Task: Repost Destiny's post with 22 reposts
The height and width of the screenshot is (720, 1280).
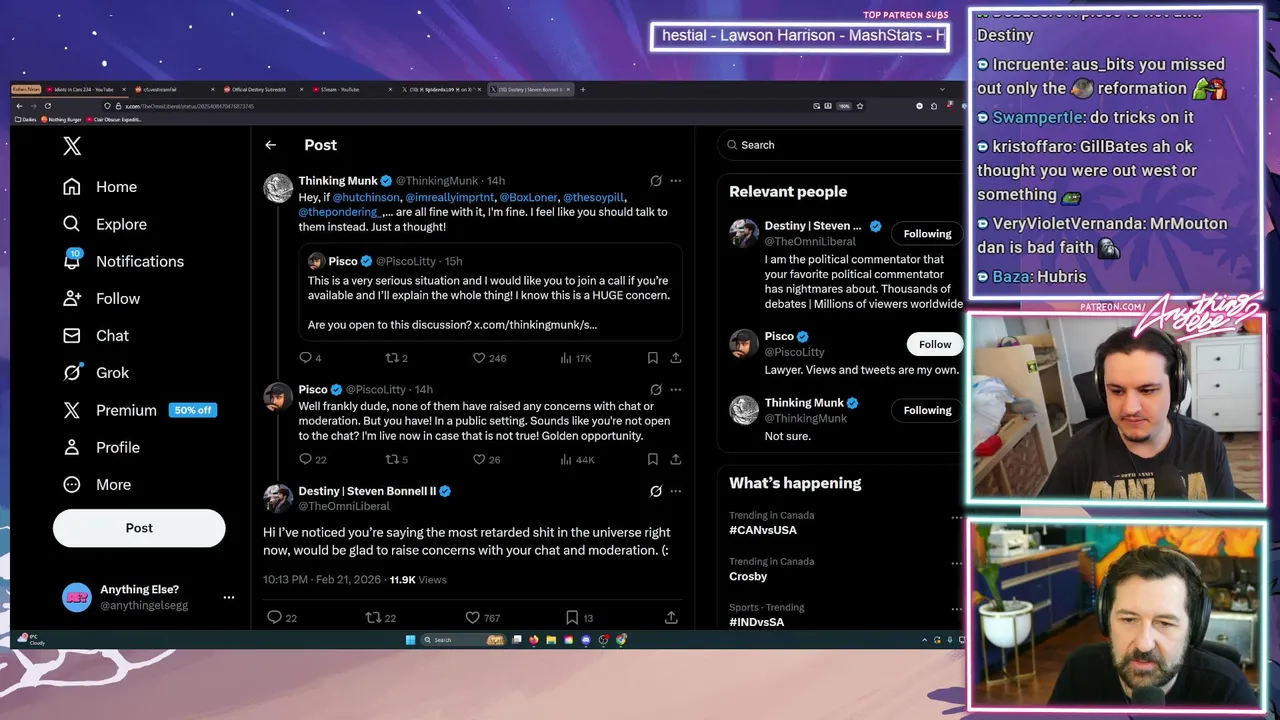Action: (x=381, y=617)
